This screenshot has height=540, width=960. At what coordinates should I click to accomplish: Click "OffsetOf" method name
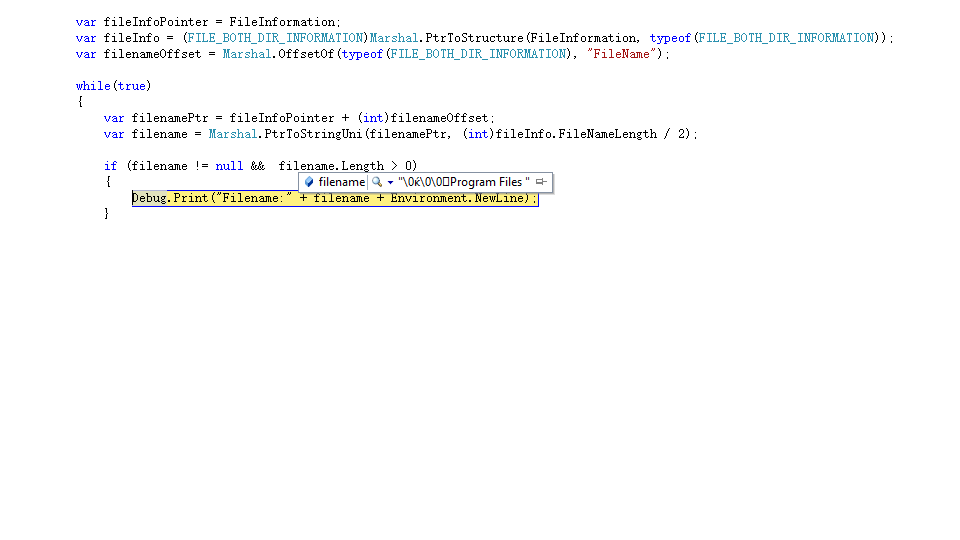[x=306, y=54]
